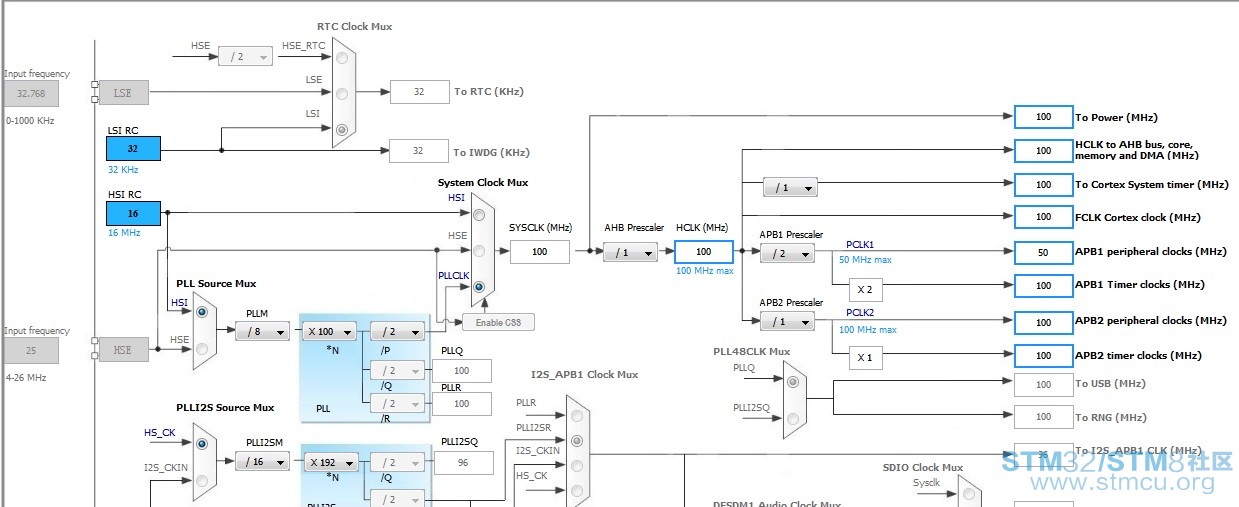Click the APB2 timer clocks value field
Screen dimensions: 1239x507
click(1043, 355)
